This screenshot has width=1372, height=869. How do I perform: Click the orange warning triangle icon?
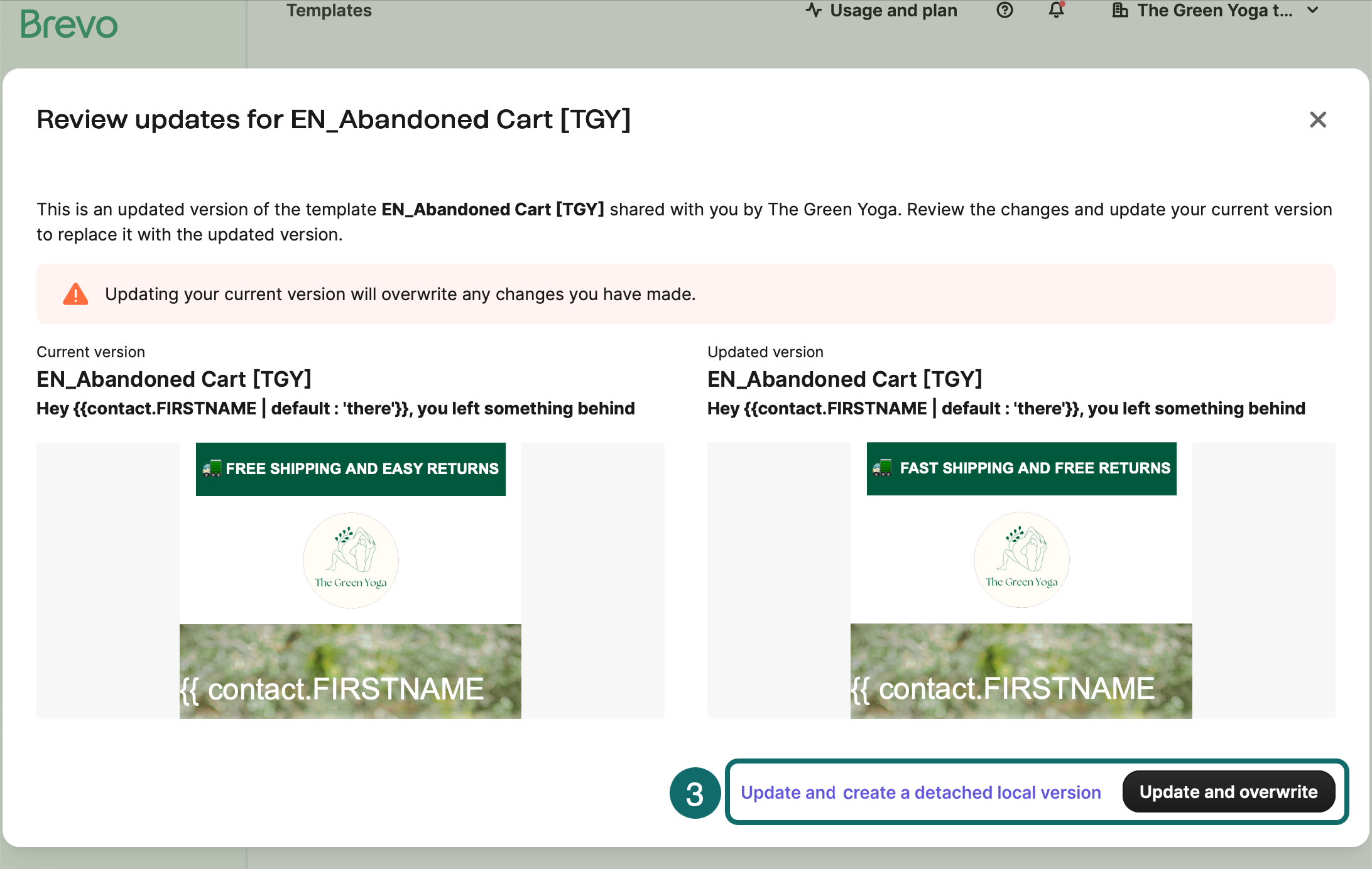coord(75,294)
